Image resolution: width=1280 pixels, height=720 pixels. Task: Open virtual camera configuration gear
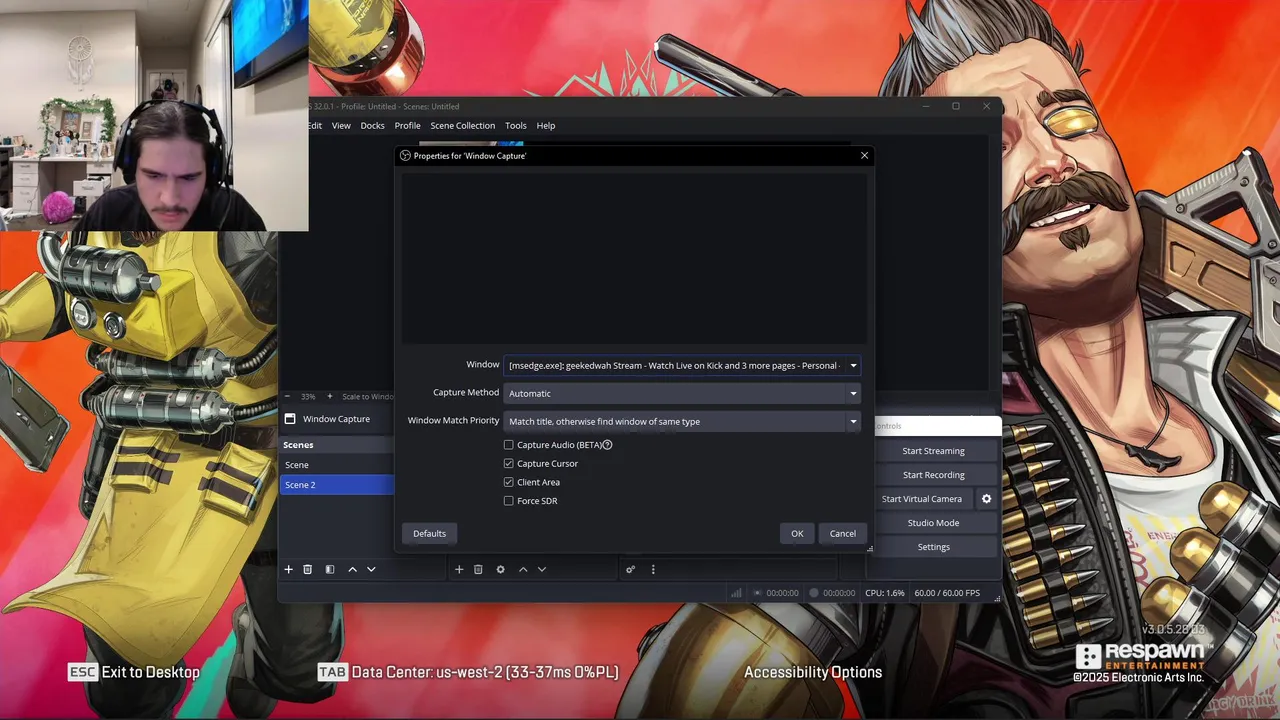(x=986, y=499)
